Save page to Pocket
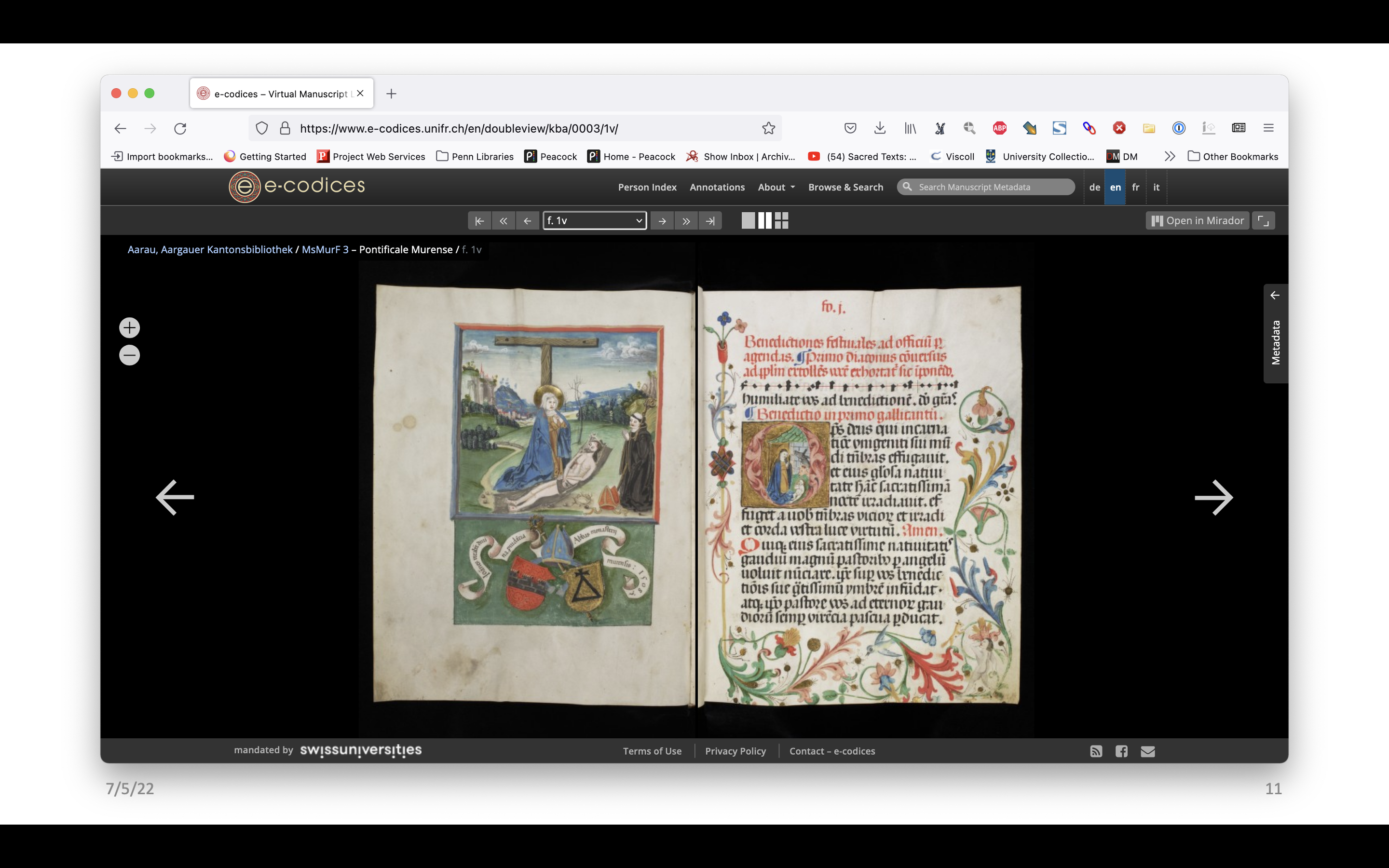 (850, 128)
